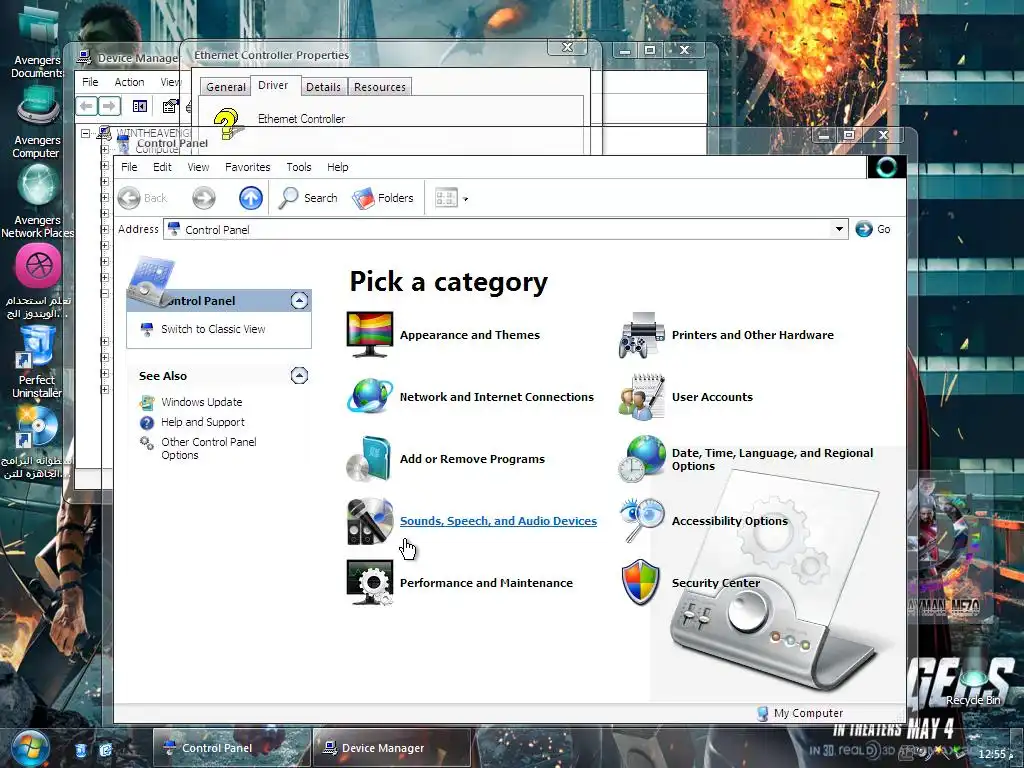Image resolution: width=1024 pixels, height=768 pixels.
Task: Click the Security Center shield icon
Action: pyautogui.click(x=640, y=582)
